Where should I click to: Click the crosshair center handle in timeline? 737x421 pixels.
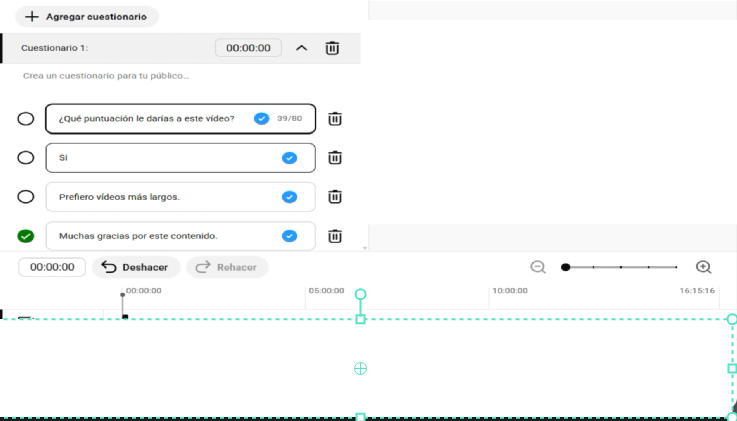coord(361,368)
